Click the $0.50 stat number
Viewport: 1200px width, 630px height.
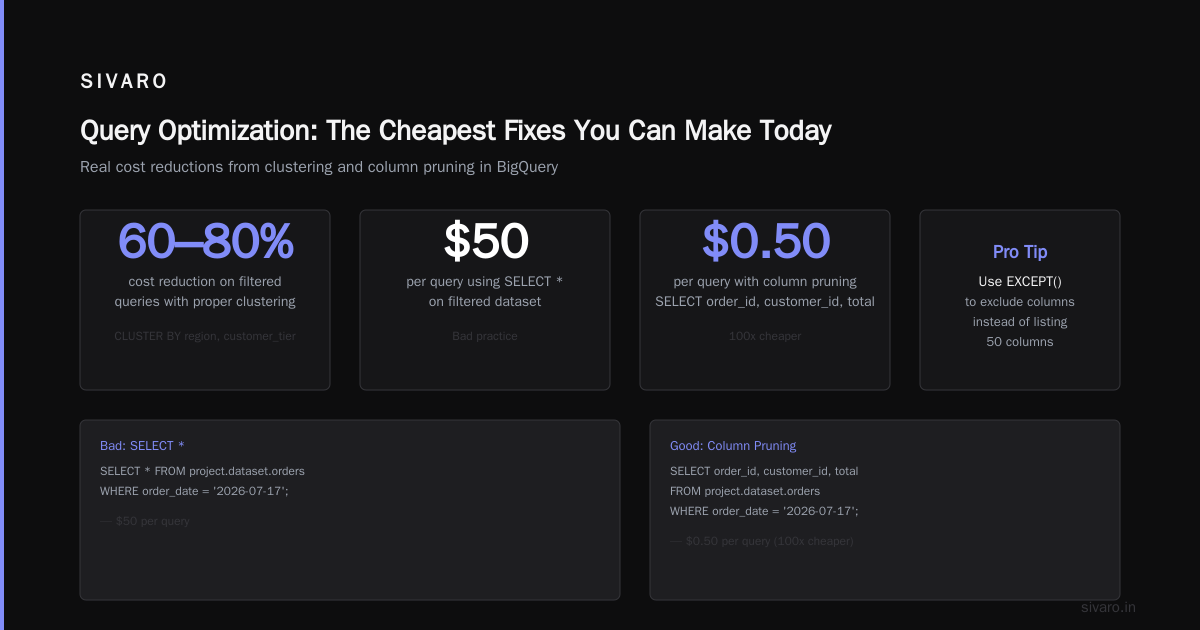pyautogui.click(x=765, y=240)
